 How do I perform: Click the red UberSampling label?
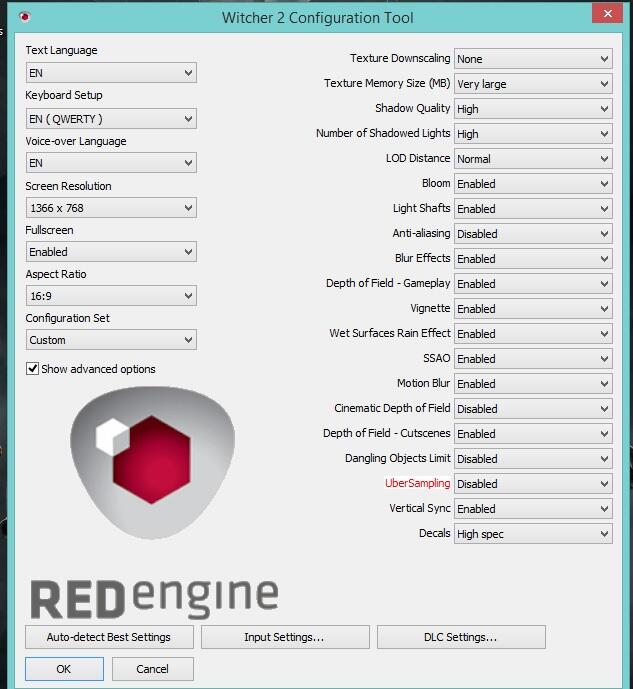[x=417, y=483]
